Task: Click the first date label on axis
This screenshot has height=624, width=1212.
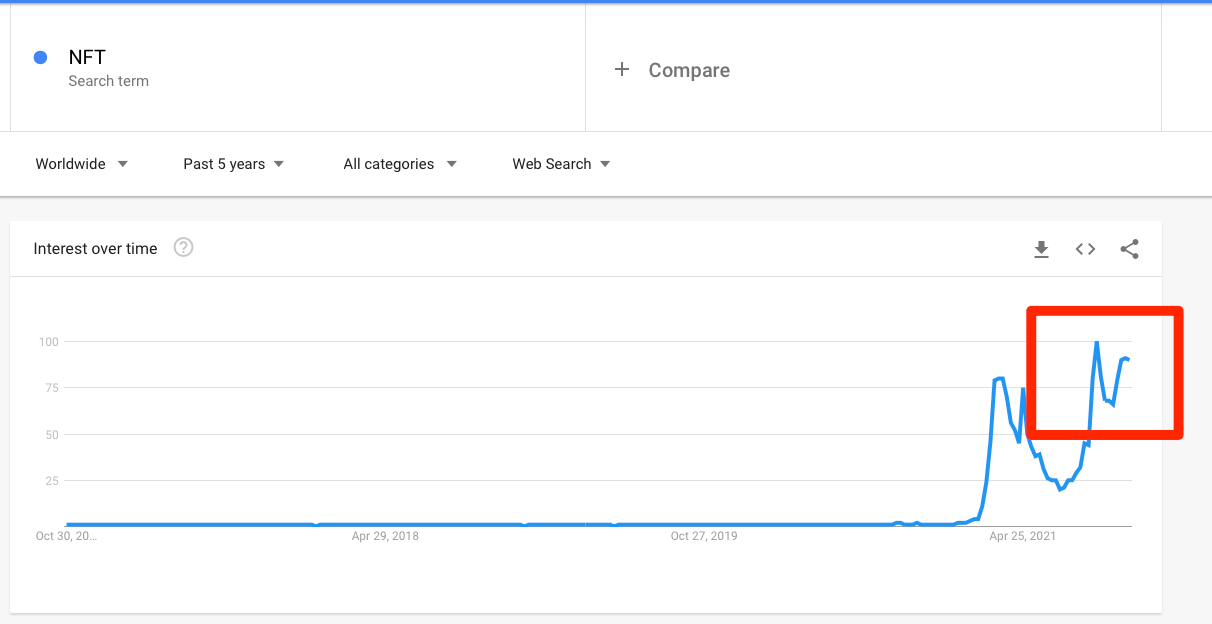Action: [x=66, y=536]
